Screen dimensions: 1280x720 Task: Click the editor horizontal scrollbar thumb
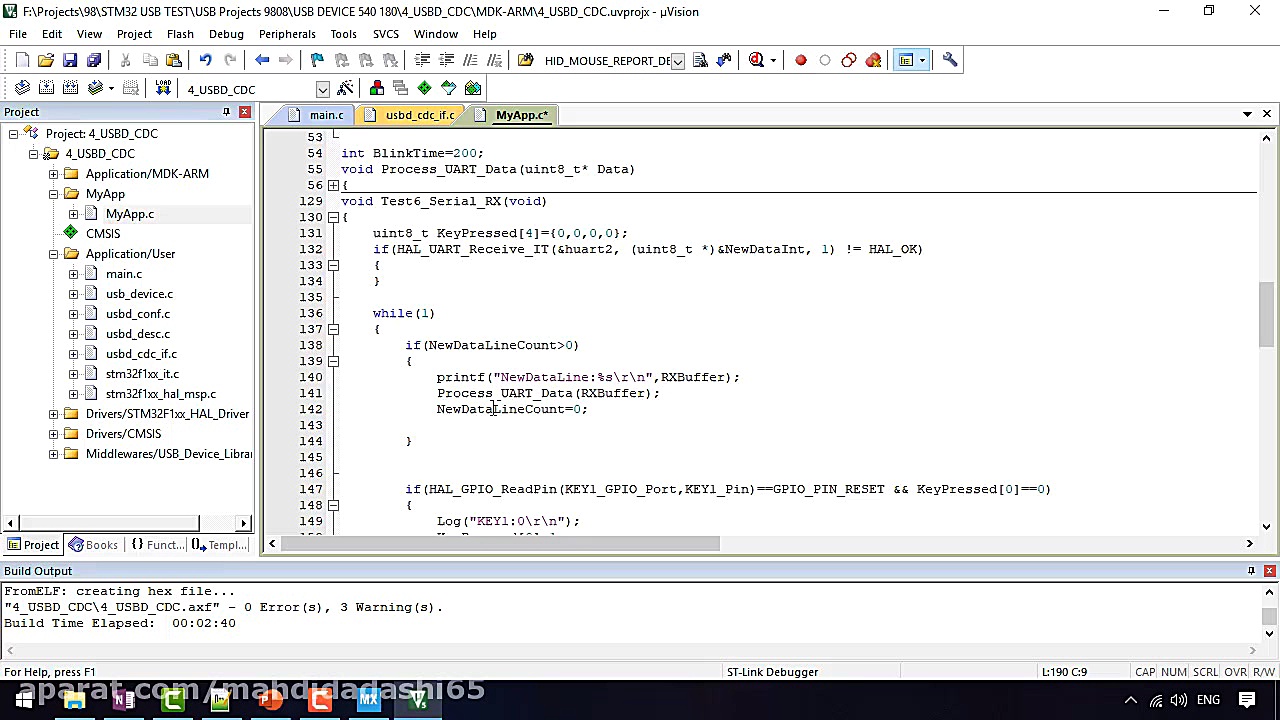[500, 544]
